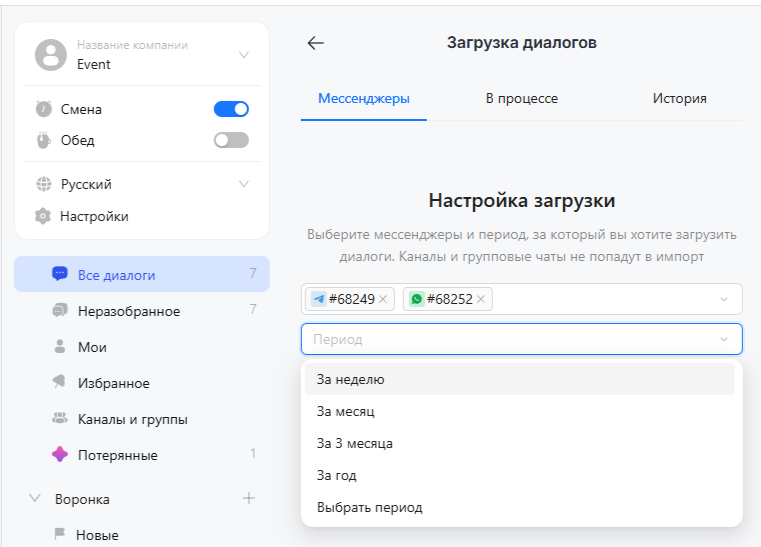Viewport: 761px width, 547px height.
Task: Switch to the В процессе tab
Action: pos(521,98)
